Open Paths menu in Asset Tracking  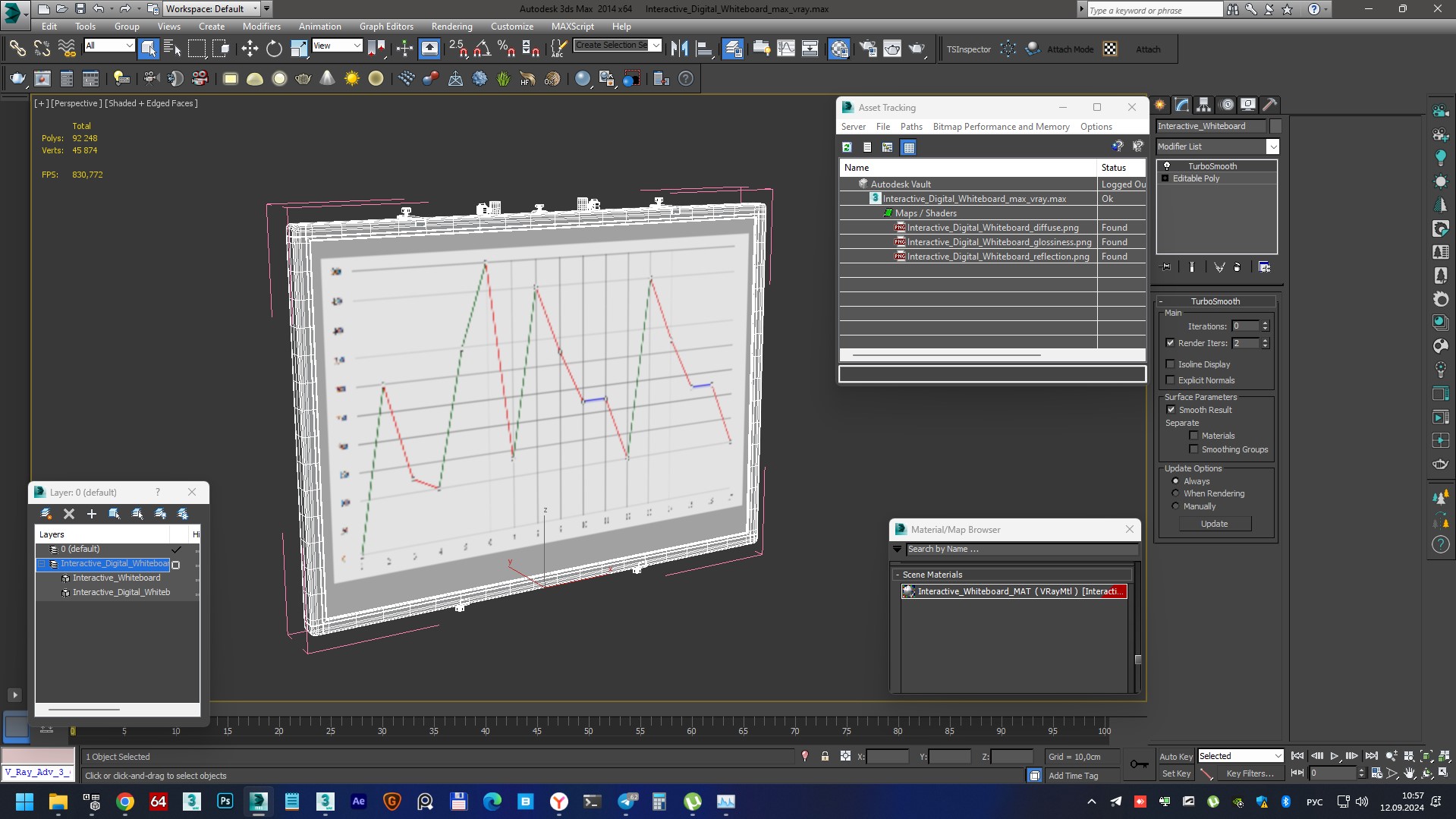[911, 127]
